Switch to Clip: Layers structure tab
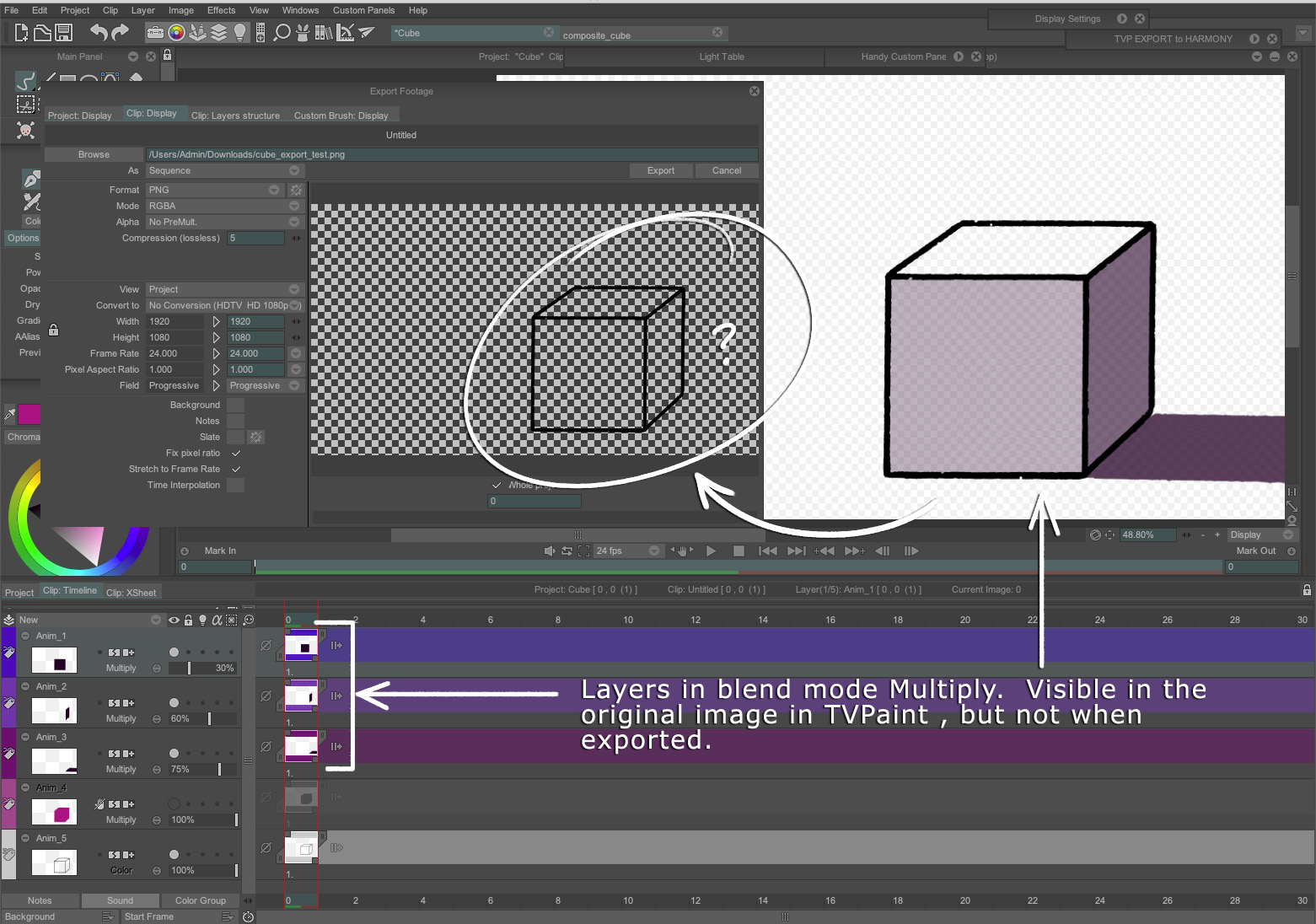The width and height of the screenshot is (1316, 924). 235,115
